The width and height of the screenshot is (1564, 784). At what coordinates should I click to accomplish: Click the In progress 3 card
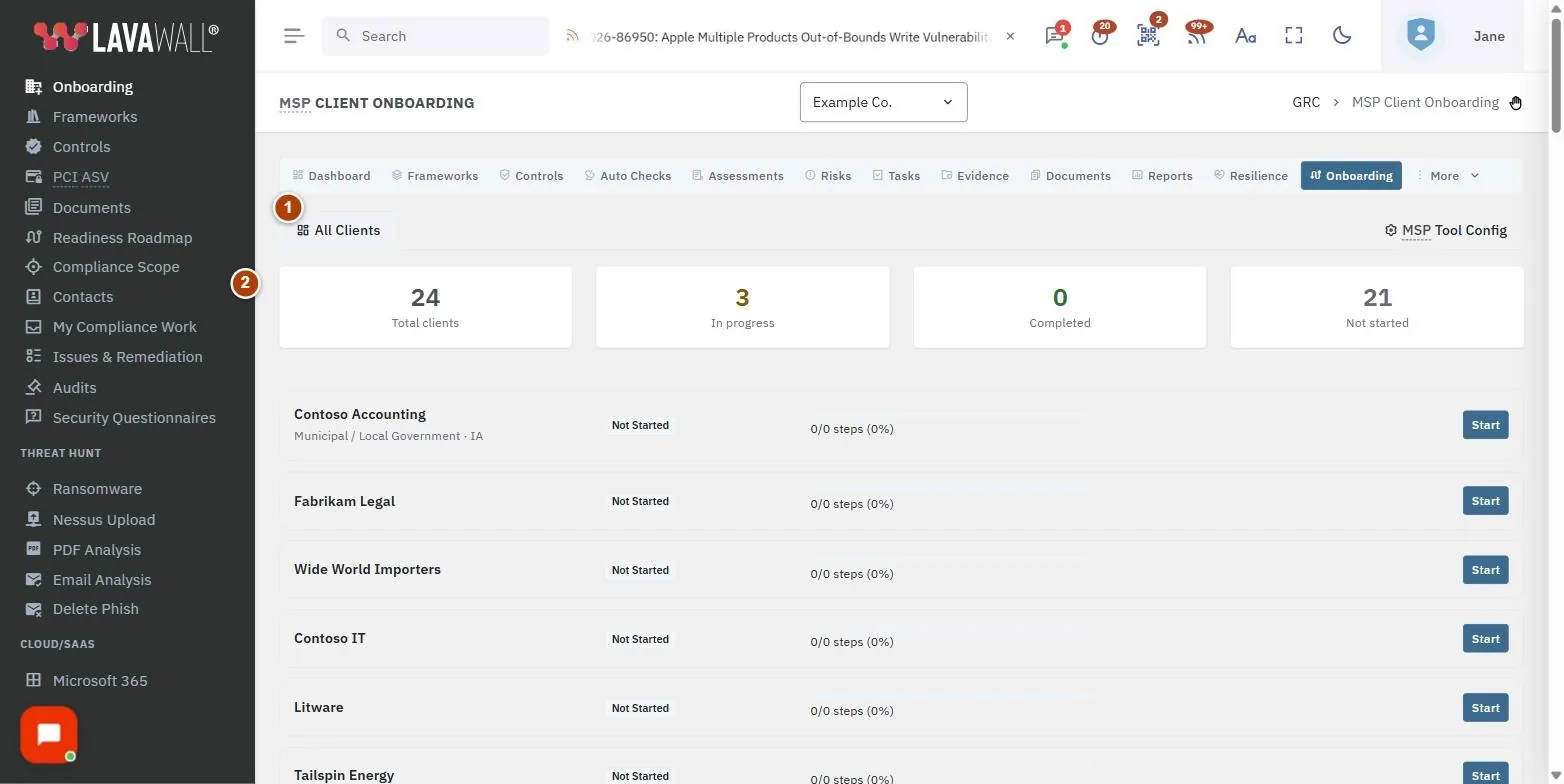click(742, 307)
